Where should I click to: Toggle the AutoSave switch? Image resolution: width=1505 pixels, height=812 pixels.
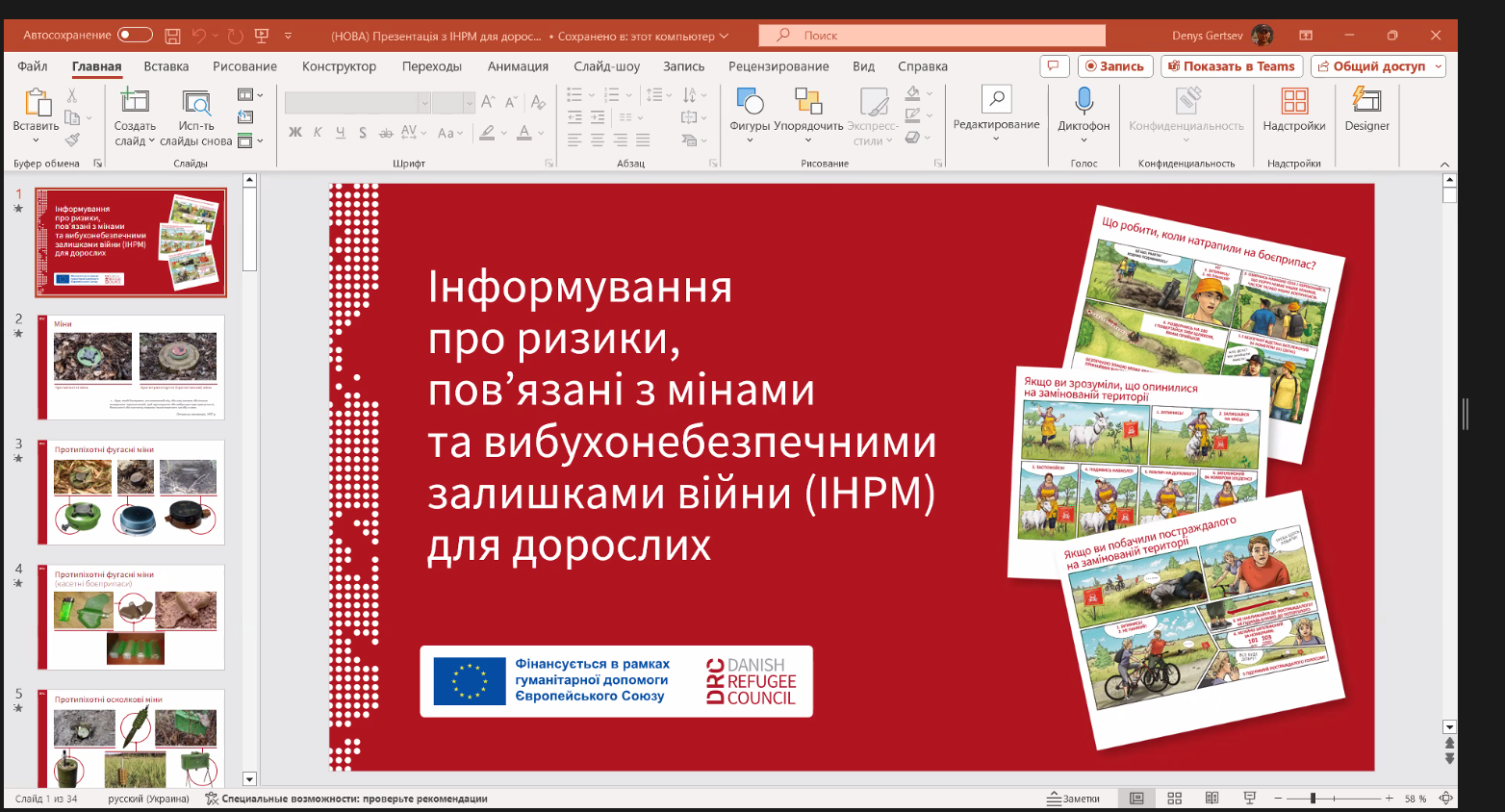point(135,36)
